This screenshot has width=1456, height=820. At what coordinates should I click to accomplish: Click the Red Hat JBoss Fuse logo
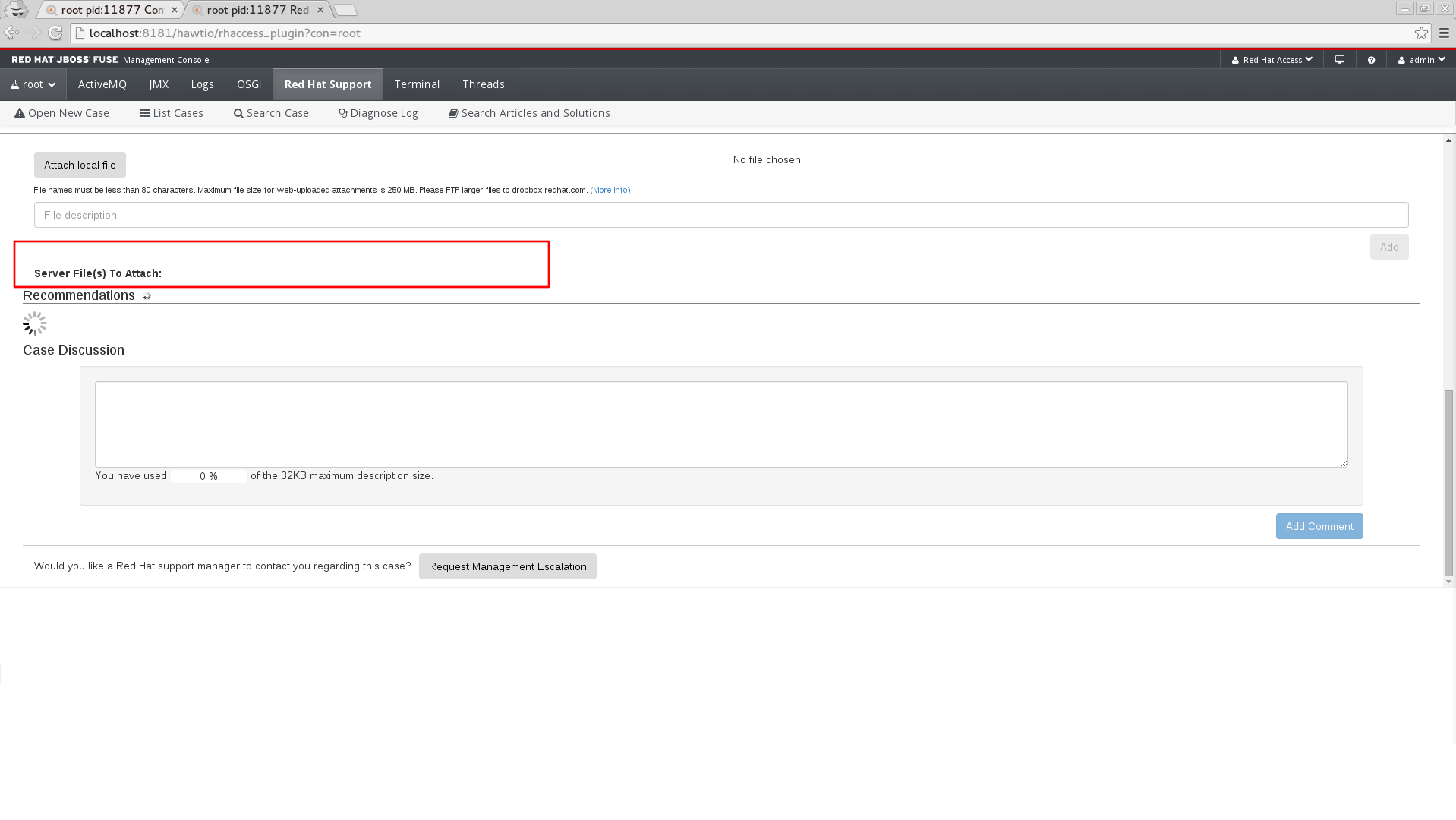pyautogui.click(x=65, y=60)
